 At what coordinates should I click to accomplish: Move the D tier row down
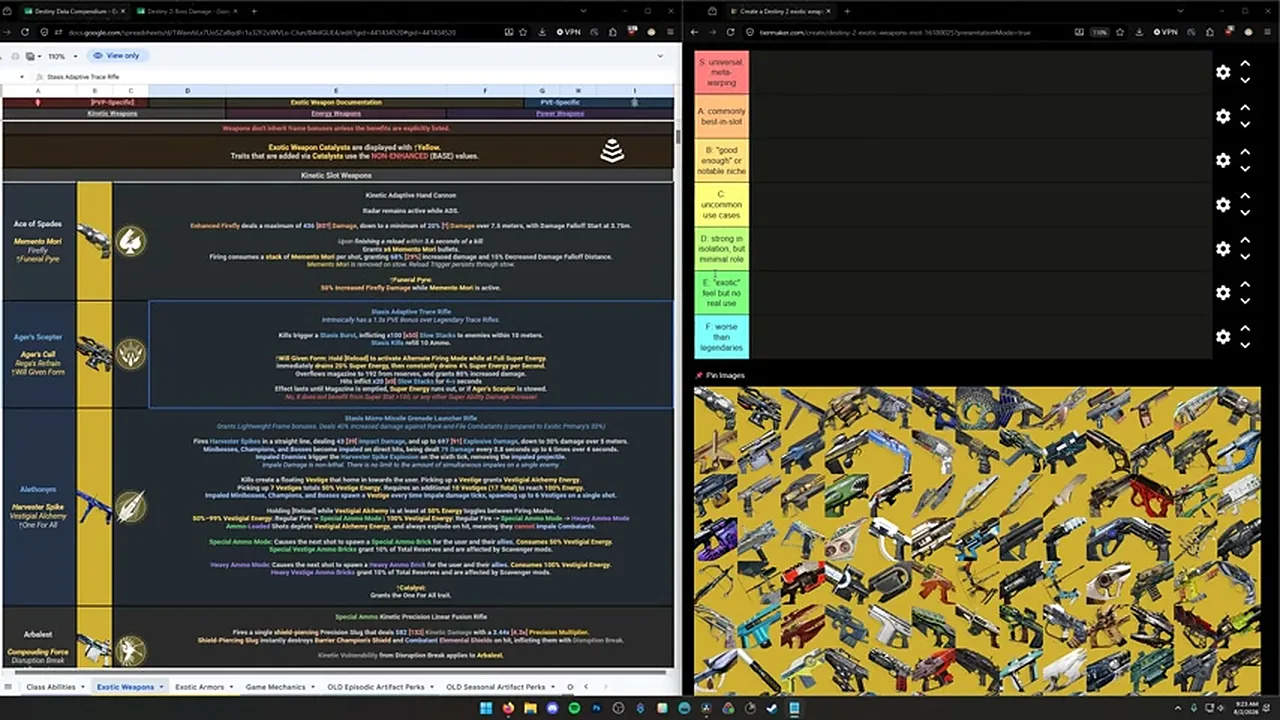click(x=1245, y=256)
